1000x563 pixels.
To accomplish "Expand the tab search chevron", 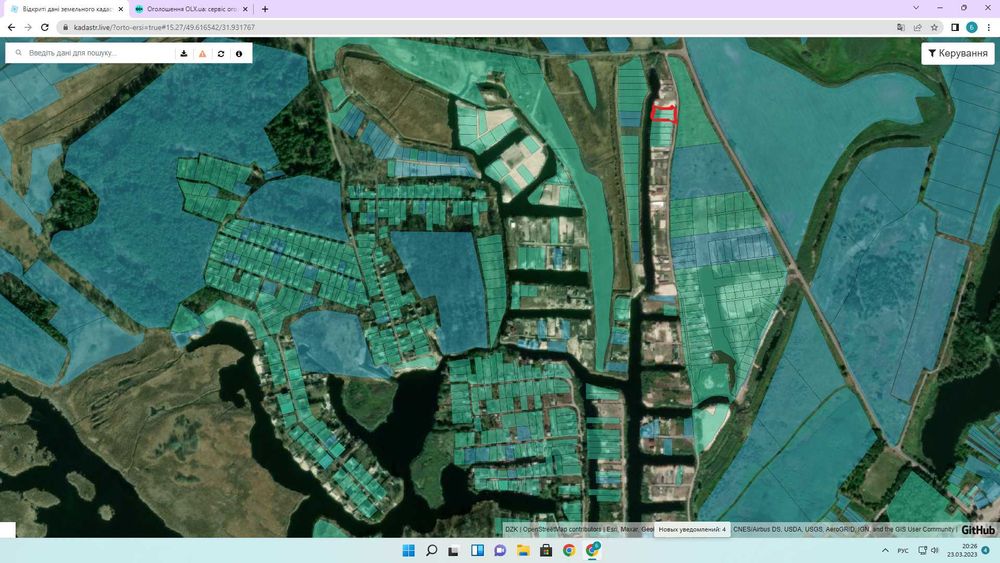I will pos(916,8).
